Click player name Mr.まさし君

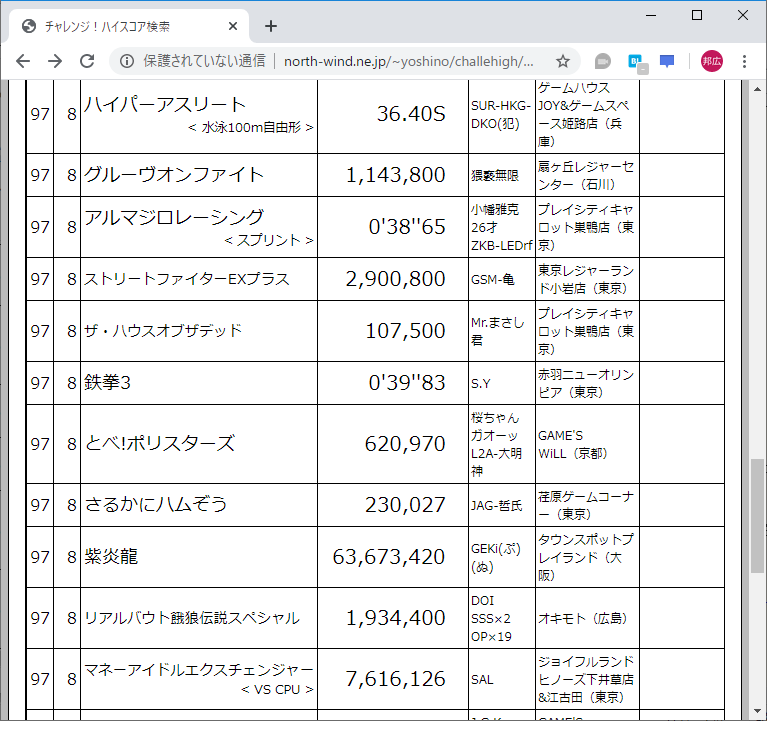497,331
